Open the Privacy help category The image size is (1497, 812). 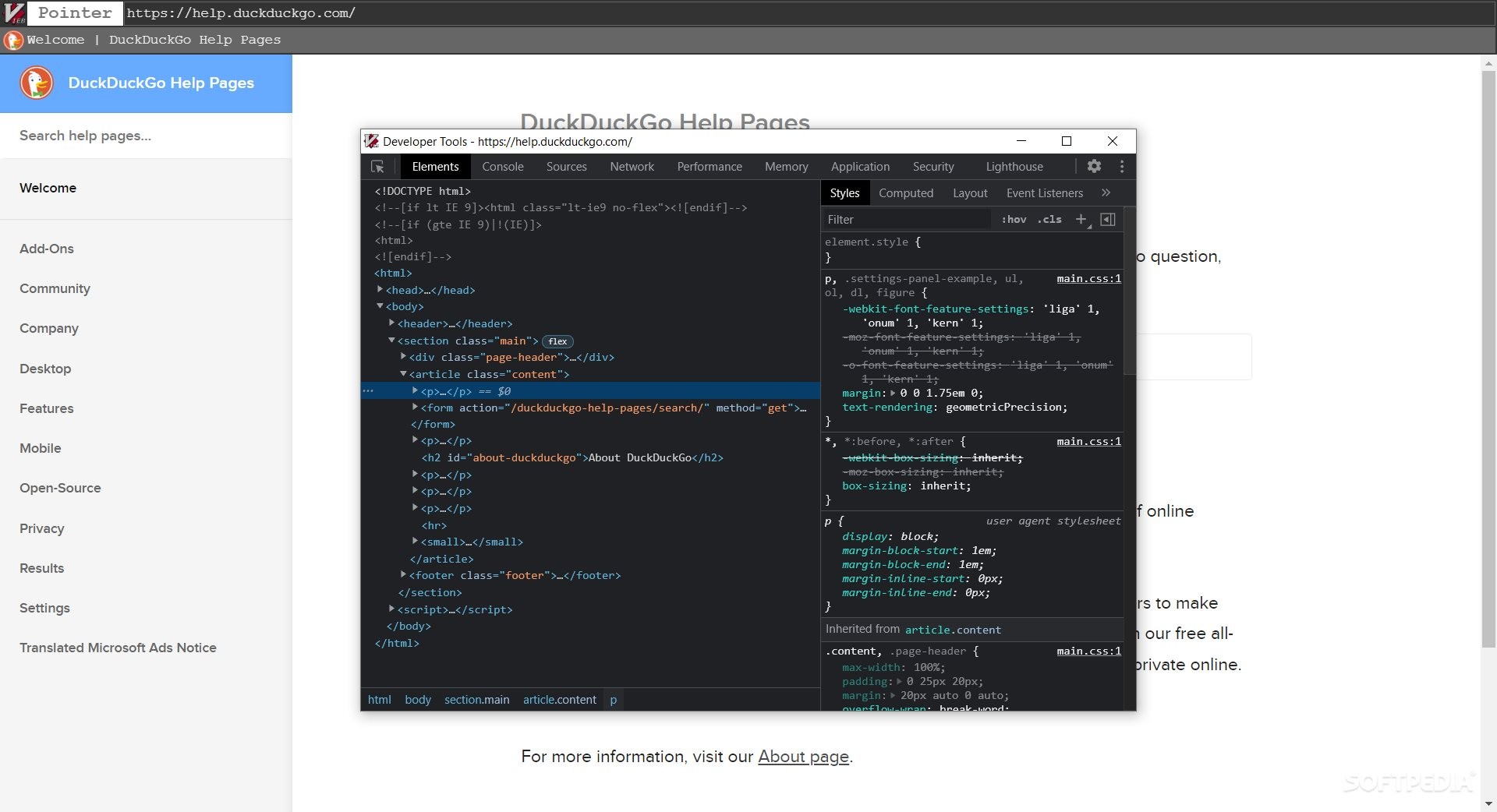click(42, 528)
